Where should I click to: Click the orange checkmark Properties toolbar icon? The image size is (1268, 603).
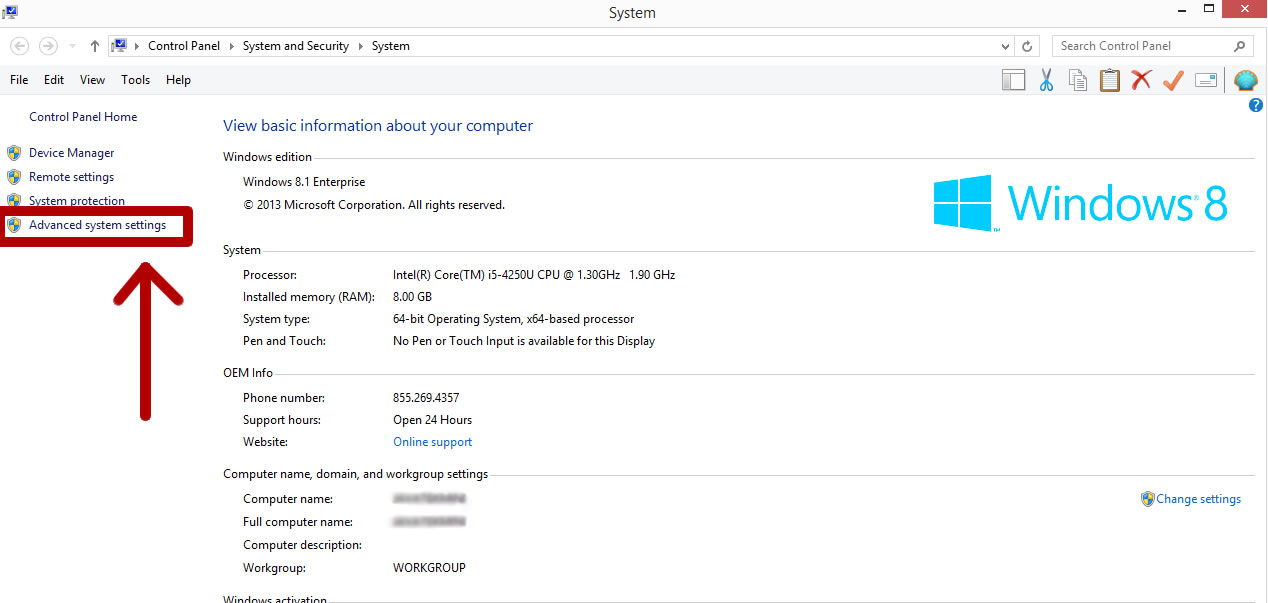tap(1173, 81)
